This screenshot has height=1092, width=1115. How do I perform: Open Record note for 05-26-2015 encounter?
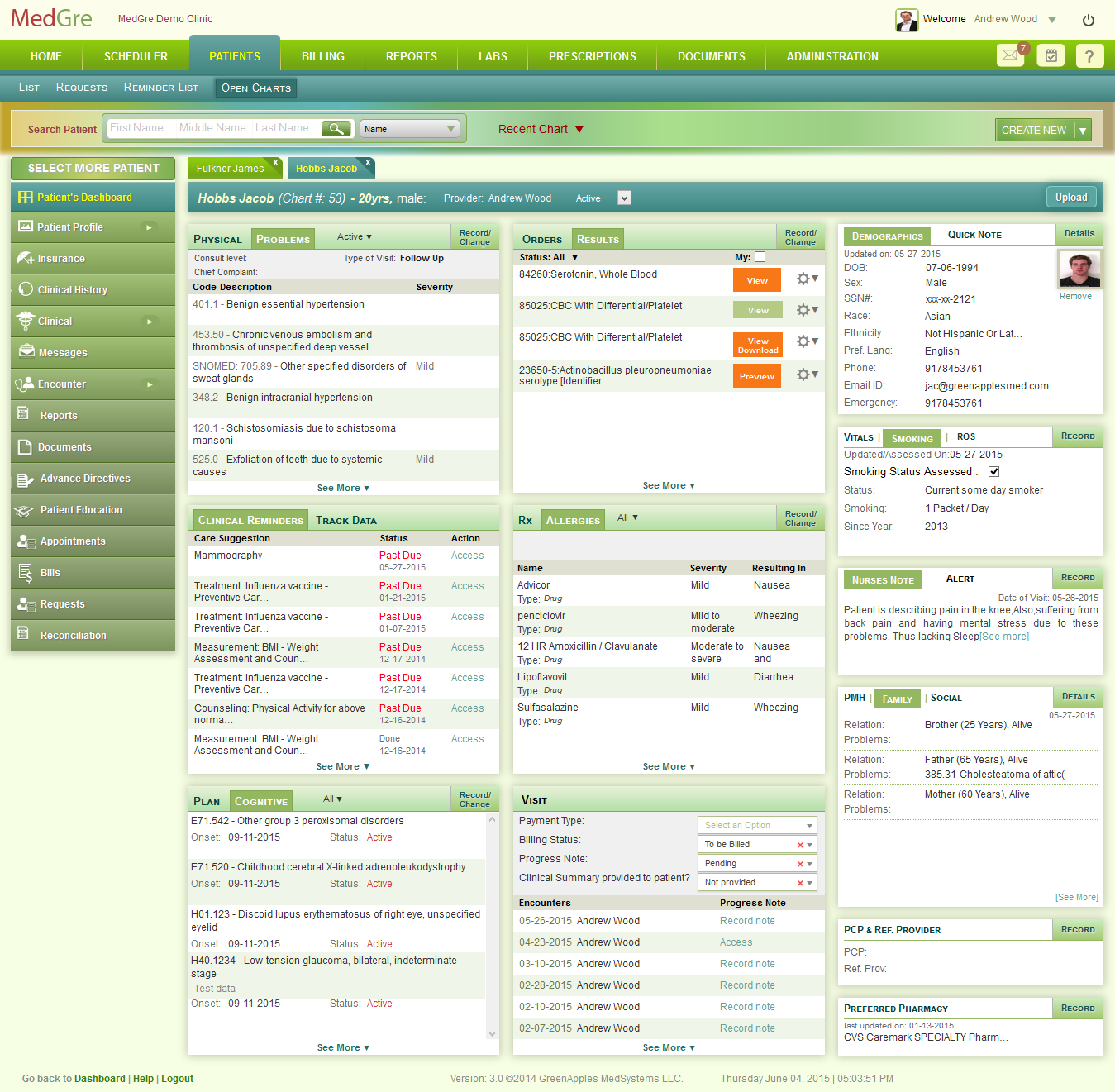747,921
